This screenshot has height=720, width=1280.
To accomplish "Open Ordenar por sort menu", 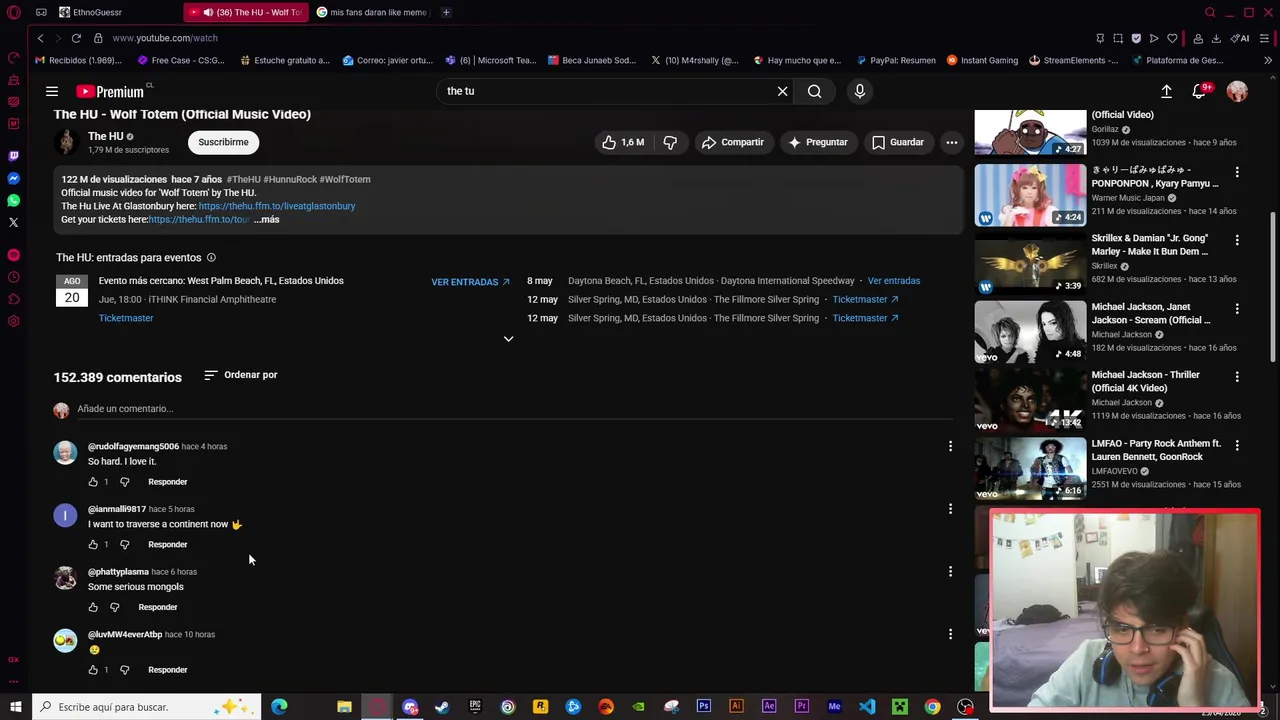I will click(x=241, y=375).
